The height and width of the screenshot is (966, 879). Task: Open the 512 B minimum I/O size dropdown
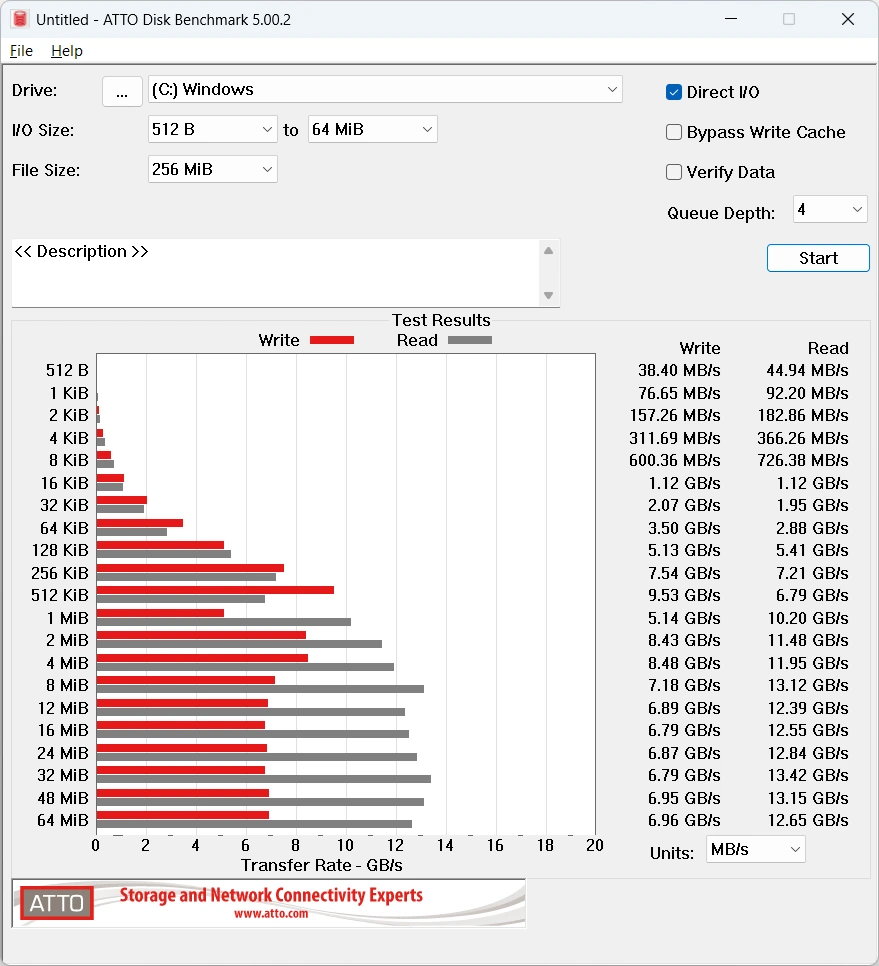[x=213, y=129]
